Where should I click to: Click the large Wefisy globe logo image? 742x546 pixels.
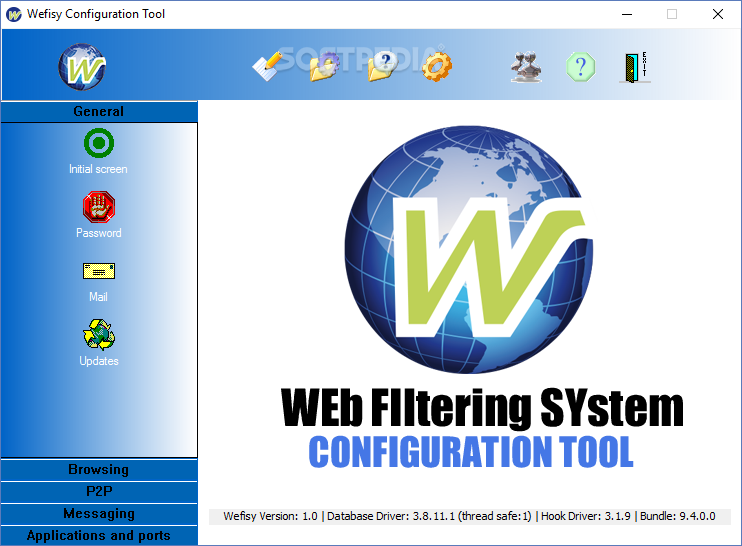(x=468, y=249)
